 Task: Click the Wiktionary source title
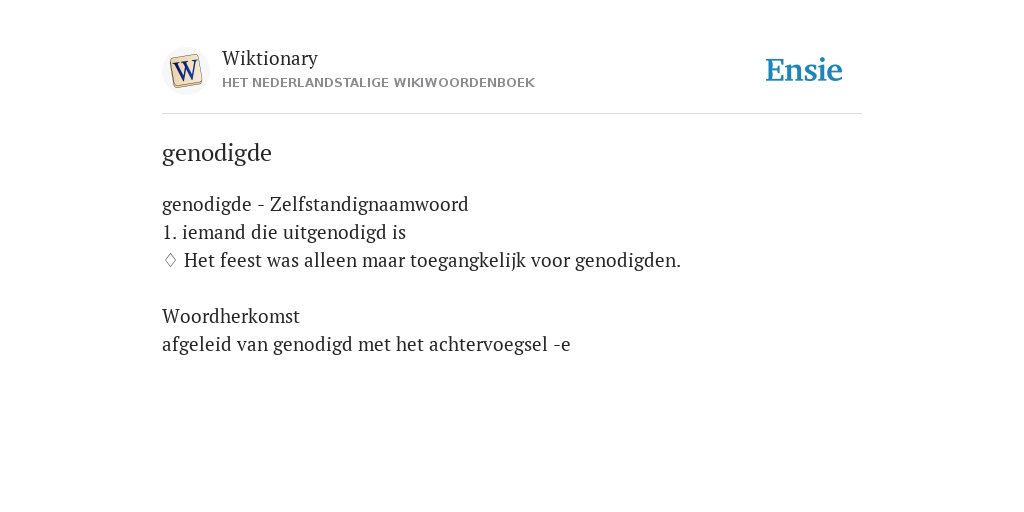click(270, 59)
